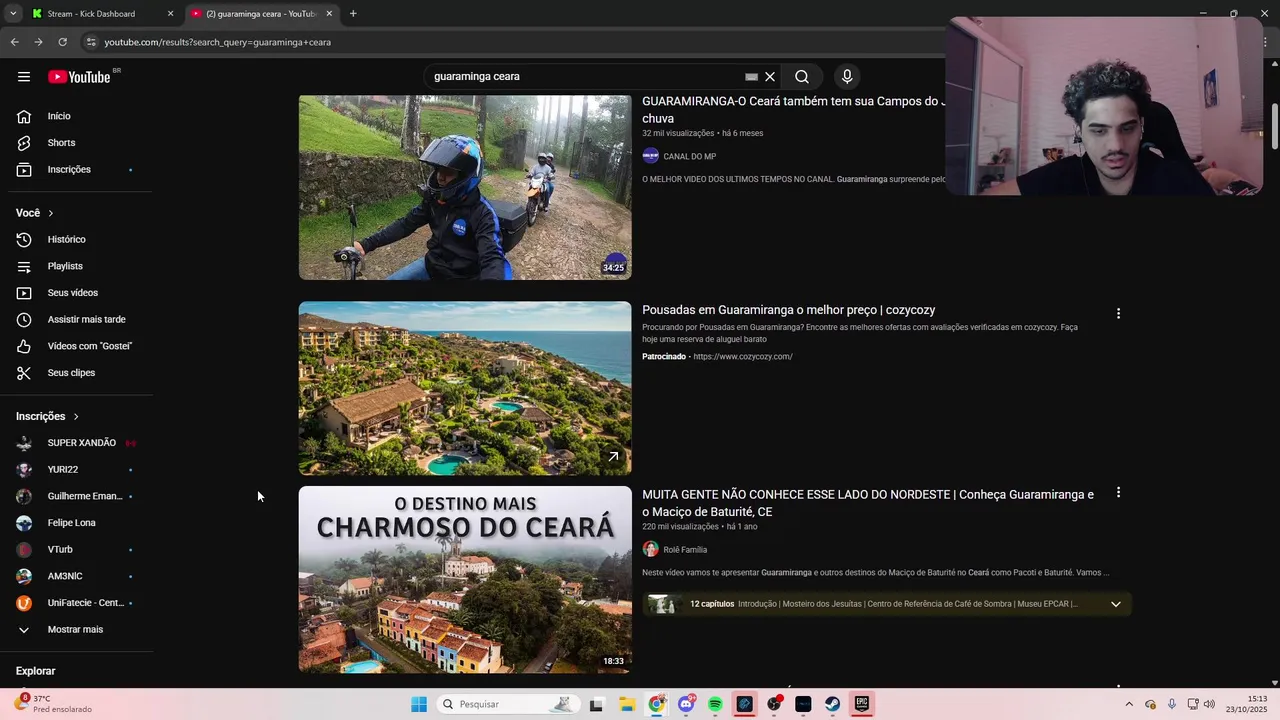Close the Kick Dashboard tab
Viewport: 1280px width, 720px height.
click(170, 14)
